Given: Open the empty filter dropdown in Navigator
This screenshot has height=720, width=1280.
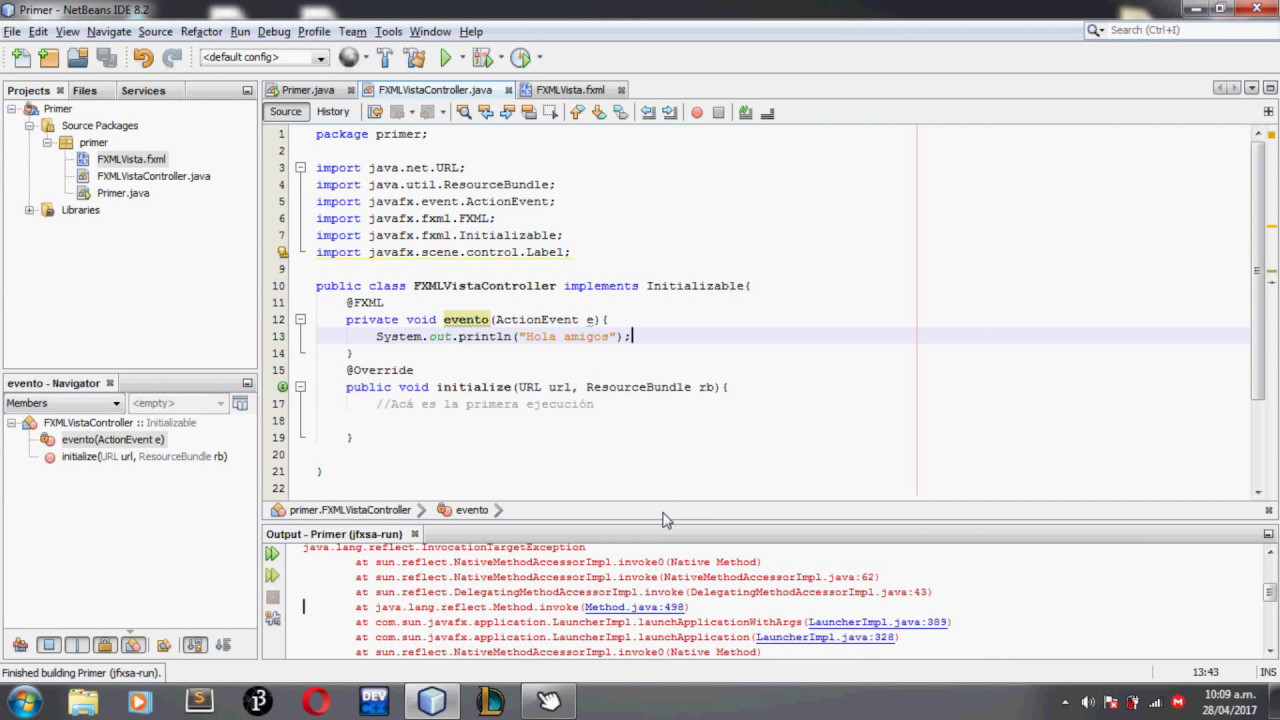Looking at the screenshot, I should [x=178, y=403].
